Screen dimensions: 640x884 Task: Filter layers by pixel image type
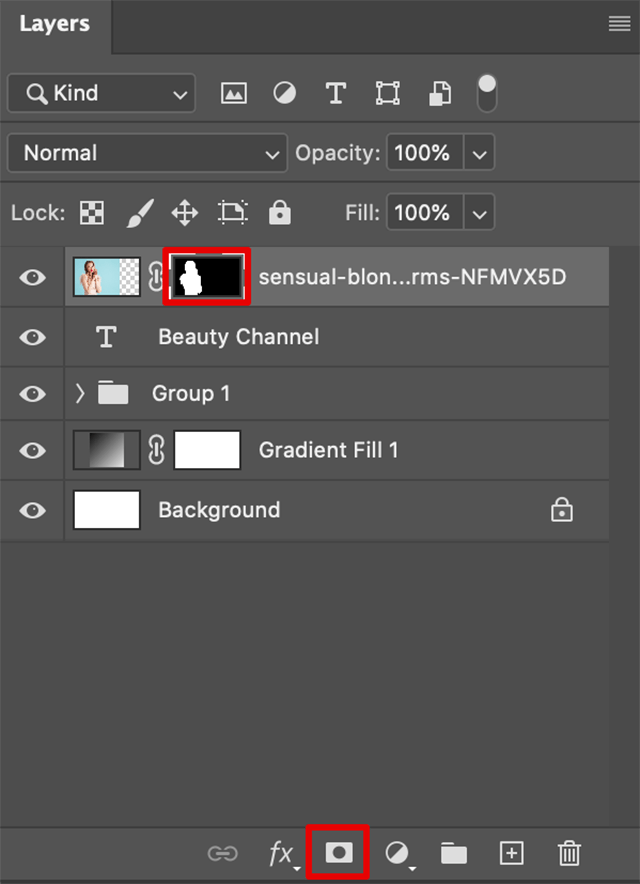pyautogui.click(x=234, y=94)
